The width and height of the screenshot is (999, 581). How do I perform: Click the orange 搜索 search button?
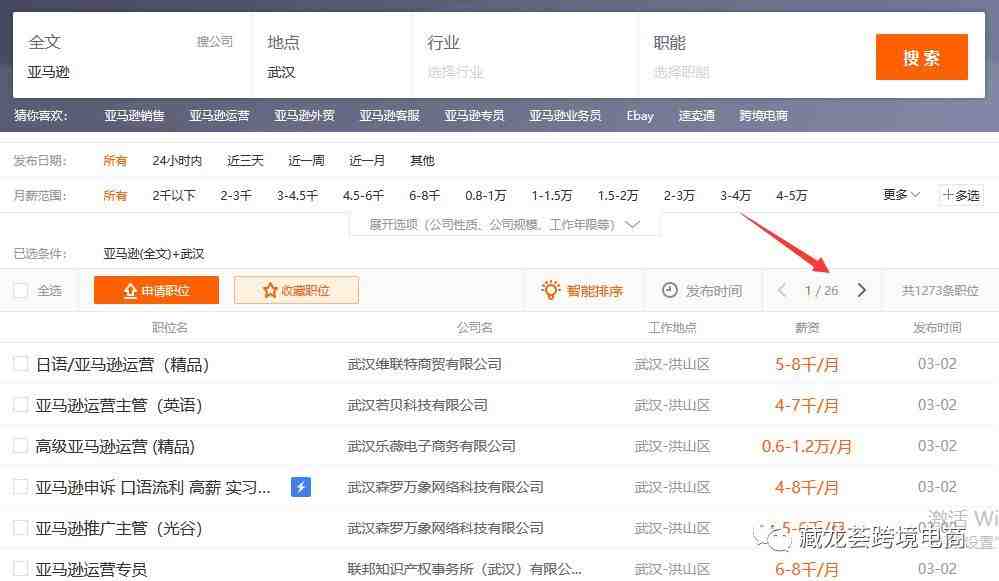click(921, 57)
